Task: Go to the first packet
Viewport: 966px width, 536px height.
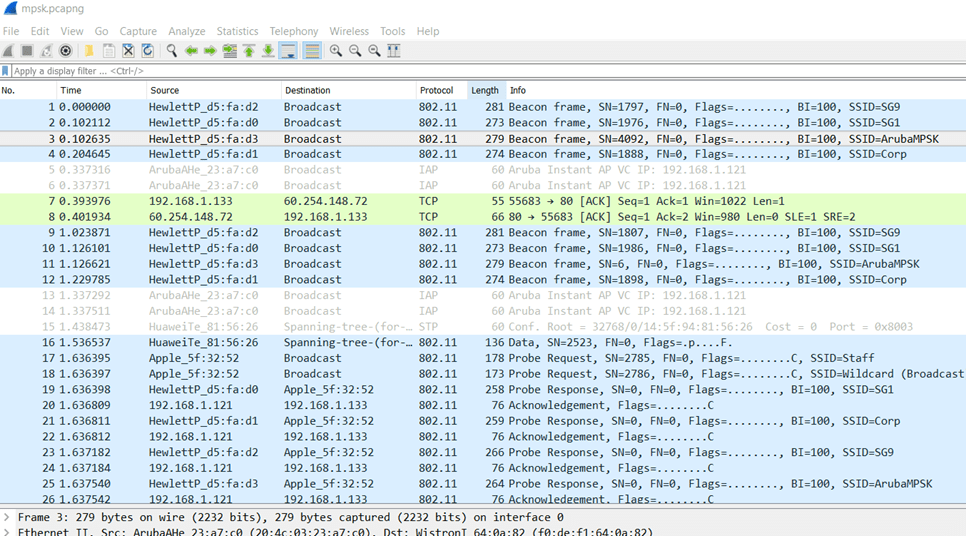Action: pos(249,51)
